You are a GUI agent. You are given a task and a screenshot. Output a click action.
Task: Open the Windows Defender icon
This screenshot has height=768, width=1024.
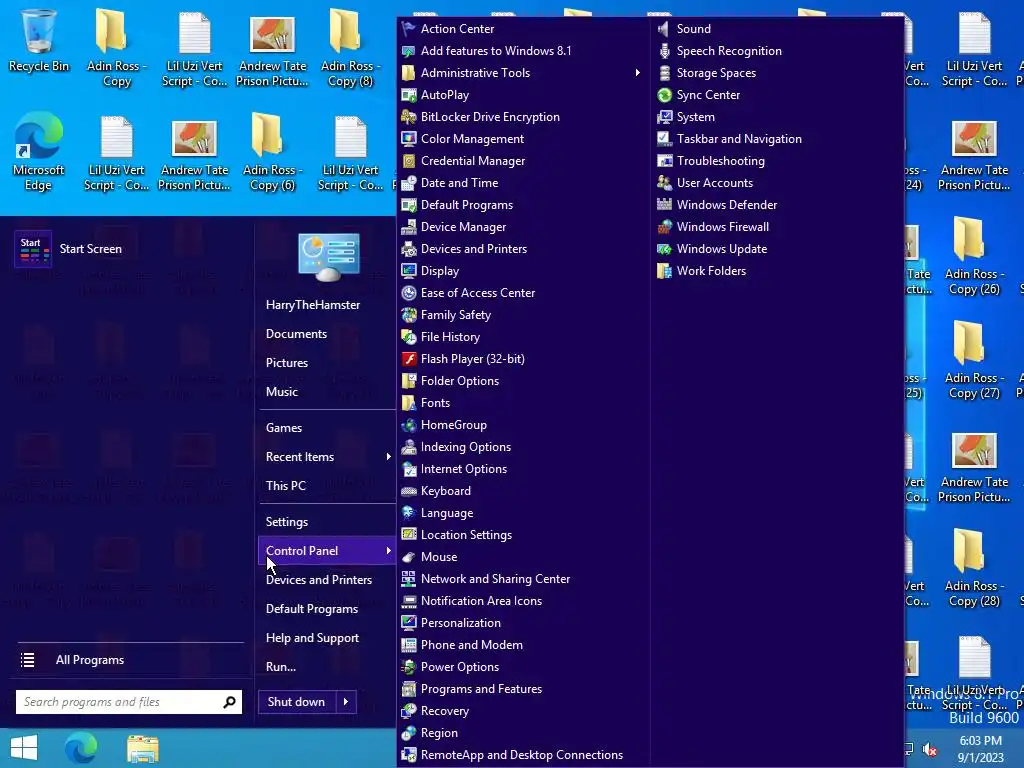pos(664,204)
